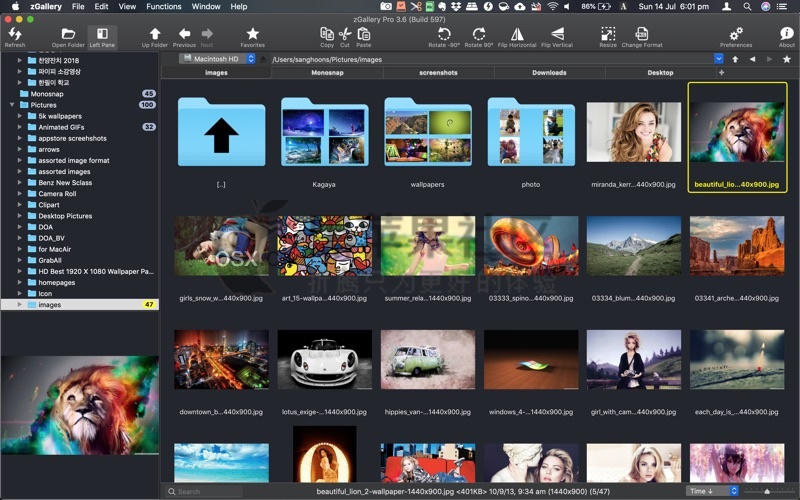Expand the images folder in sidebar
Viewport: 800px width, 500px height.
[x=19, y=305]
